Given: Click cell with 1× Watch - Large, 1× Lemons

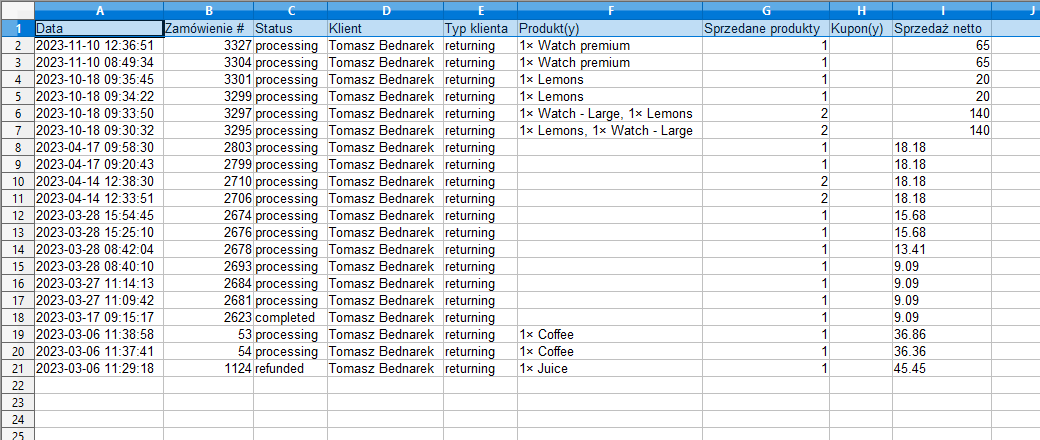Looking at the screenshot, I should (x=610, y=113).
